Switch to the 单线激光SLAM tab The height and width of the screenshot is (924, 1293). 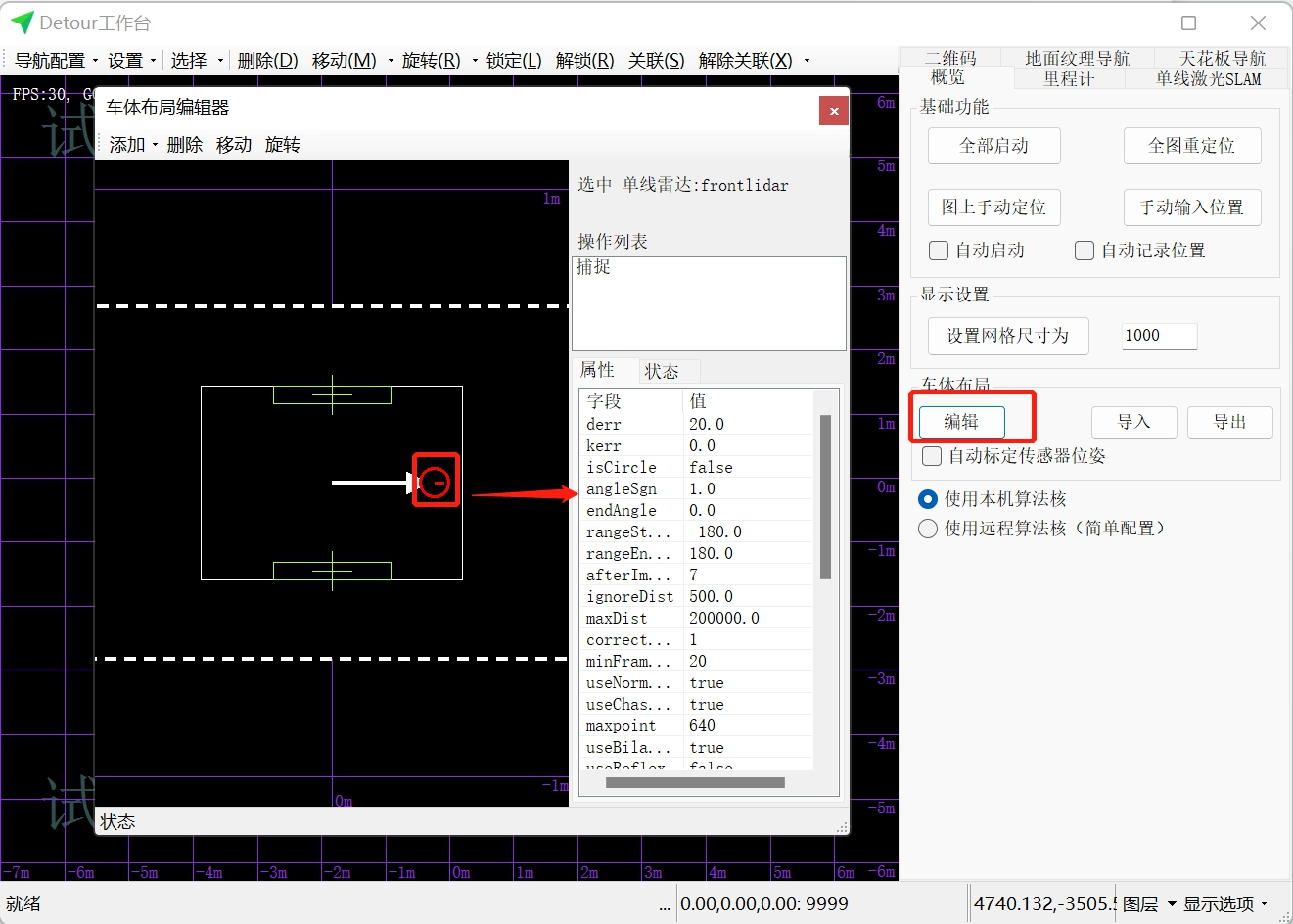[1208, 79]
